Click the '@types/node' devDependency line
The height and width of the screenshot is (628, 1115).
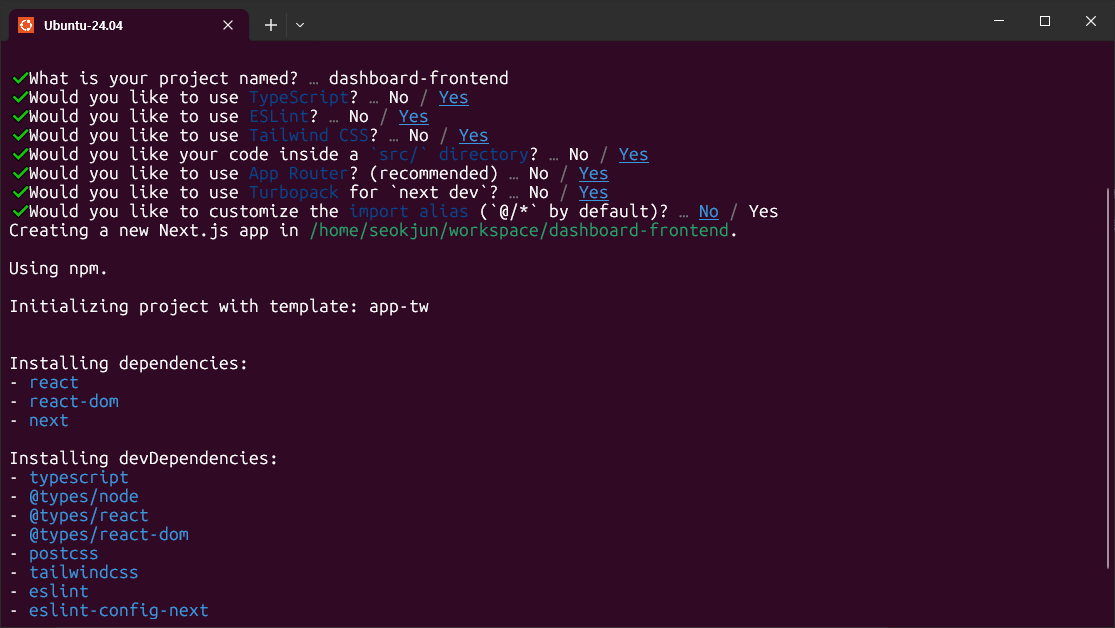[84, 496]
